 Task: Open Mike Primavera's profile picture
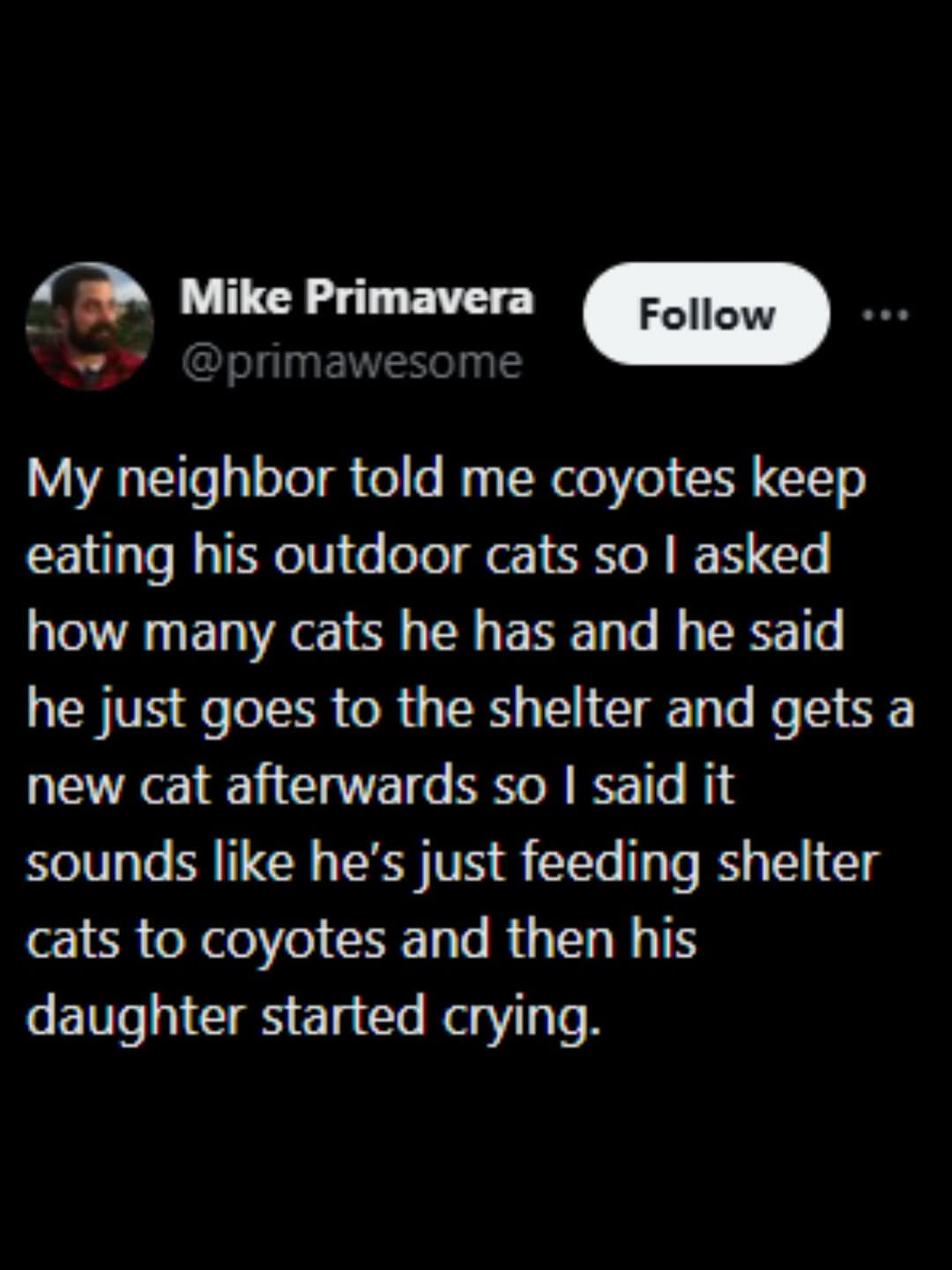(x=89, y=326)
